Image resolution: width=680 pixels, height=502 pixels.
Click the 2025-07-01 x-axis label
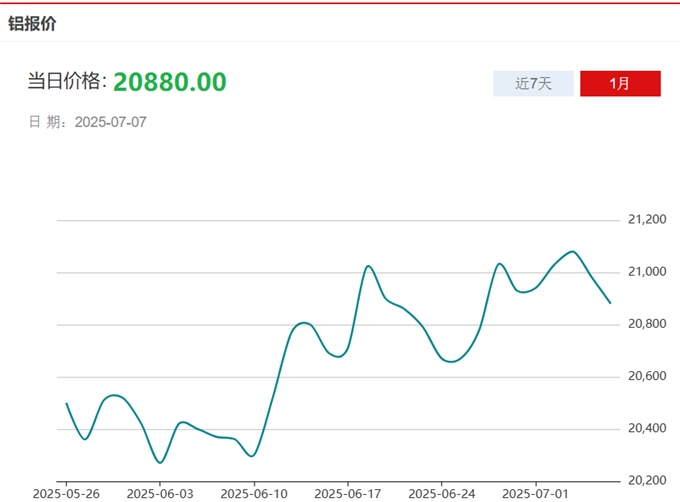536,493
